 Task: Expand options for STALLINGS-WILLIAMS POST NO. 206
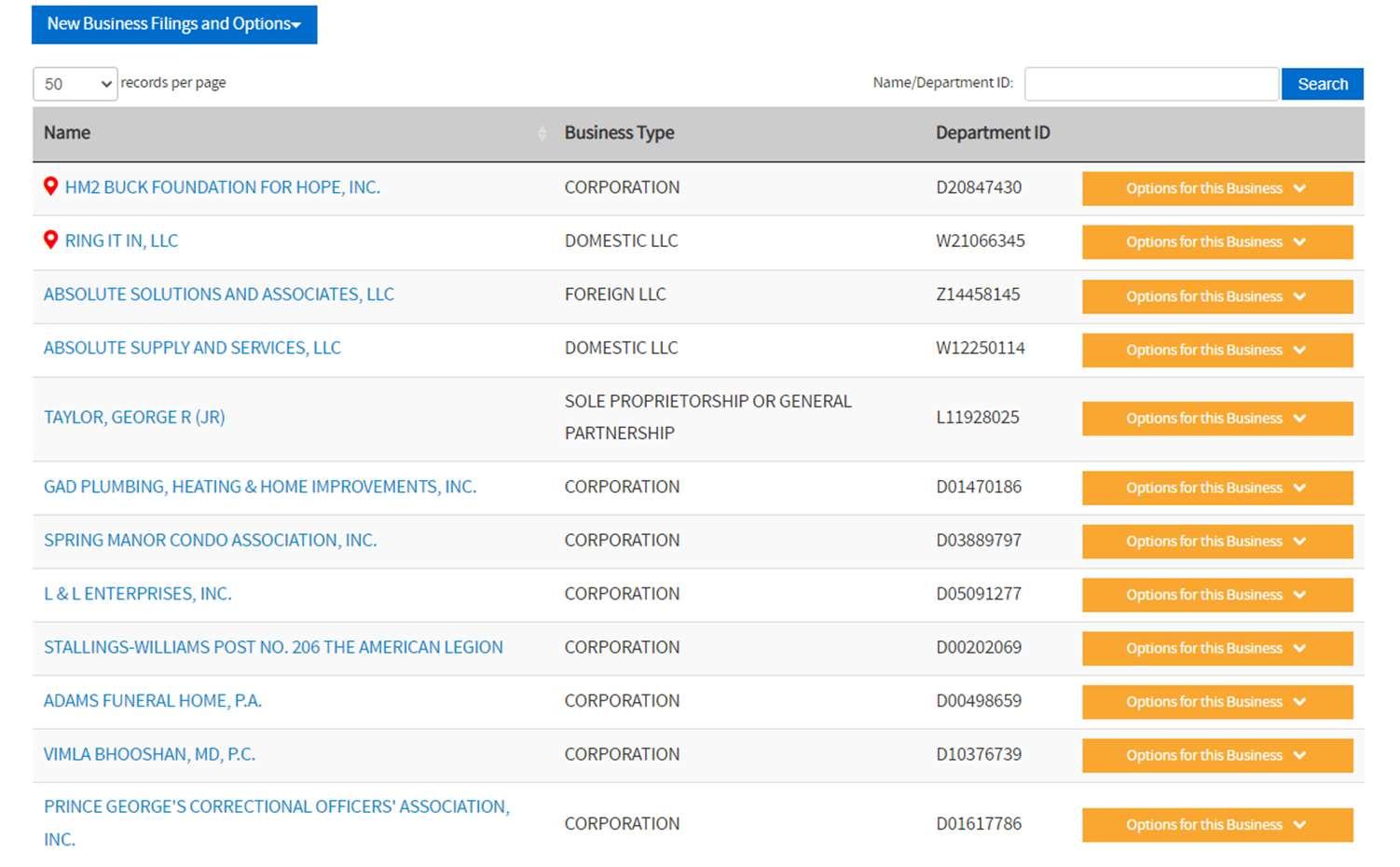(1217, 648)
